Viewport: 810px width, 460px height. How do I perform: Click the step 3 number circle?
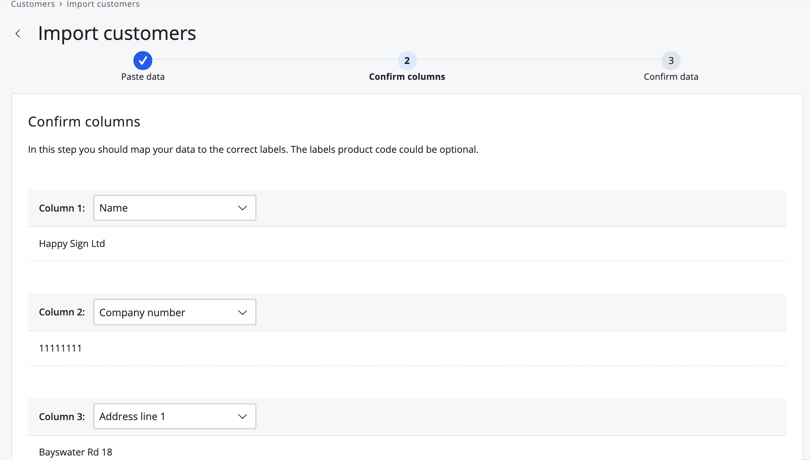(671, 61)
